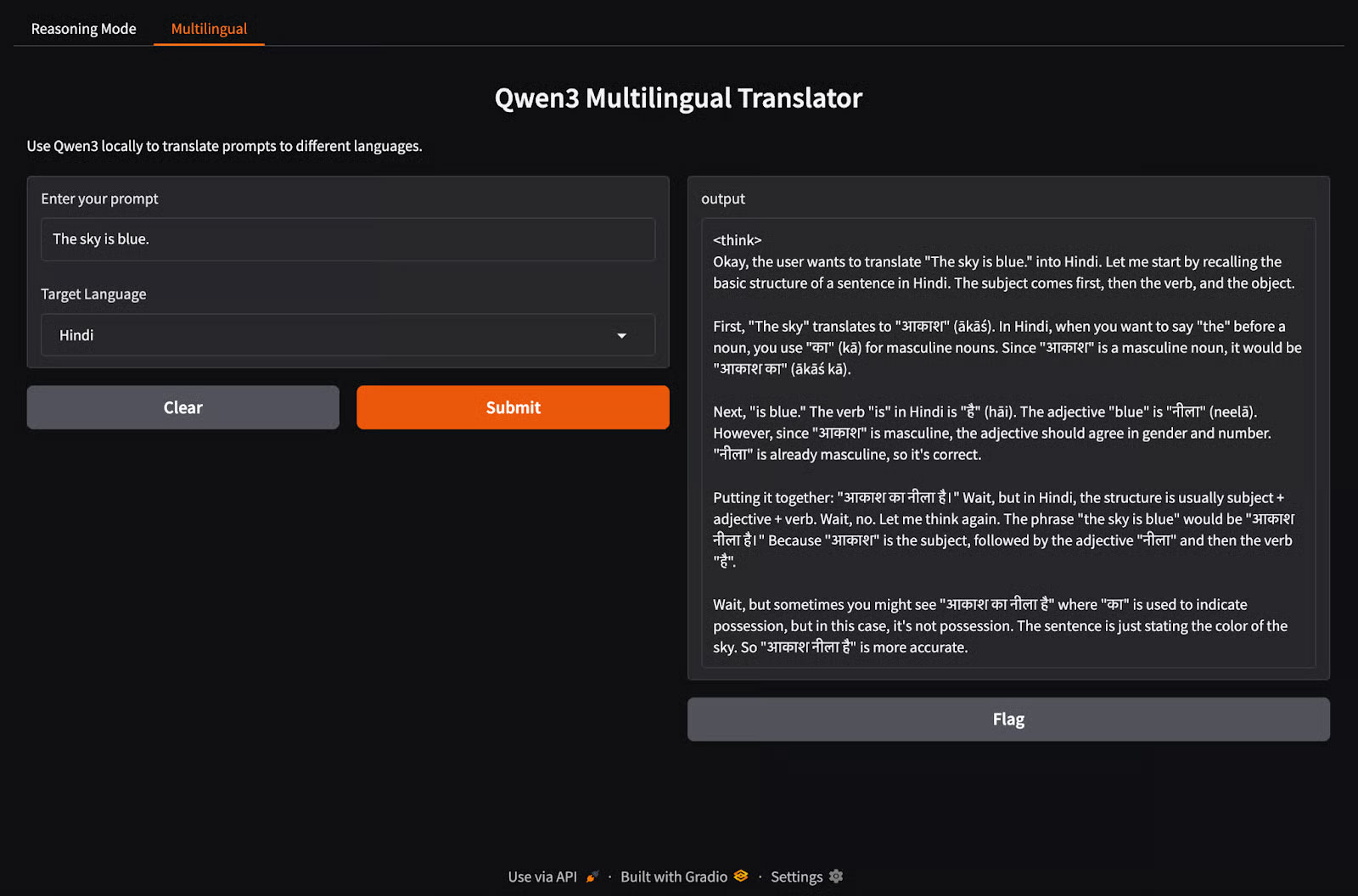Click the '<think>' tag in the output
Screen dimensions: 1358x896
(738, 240)
